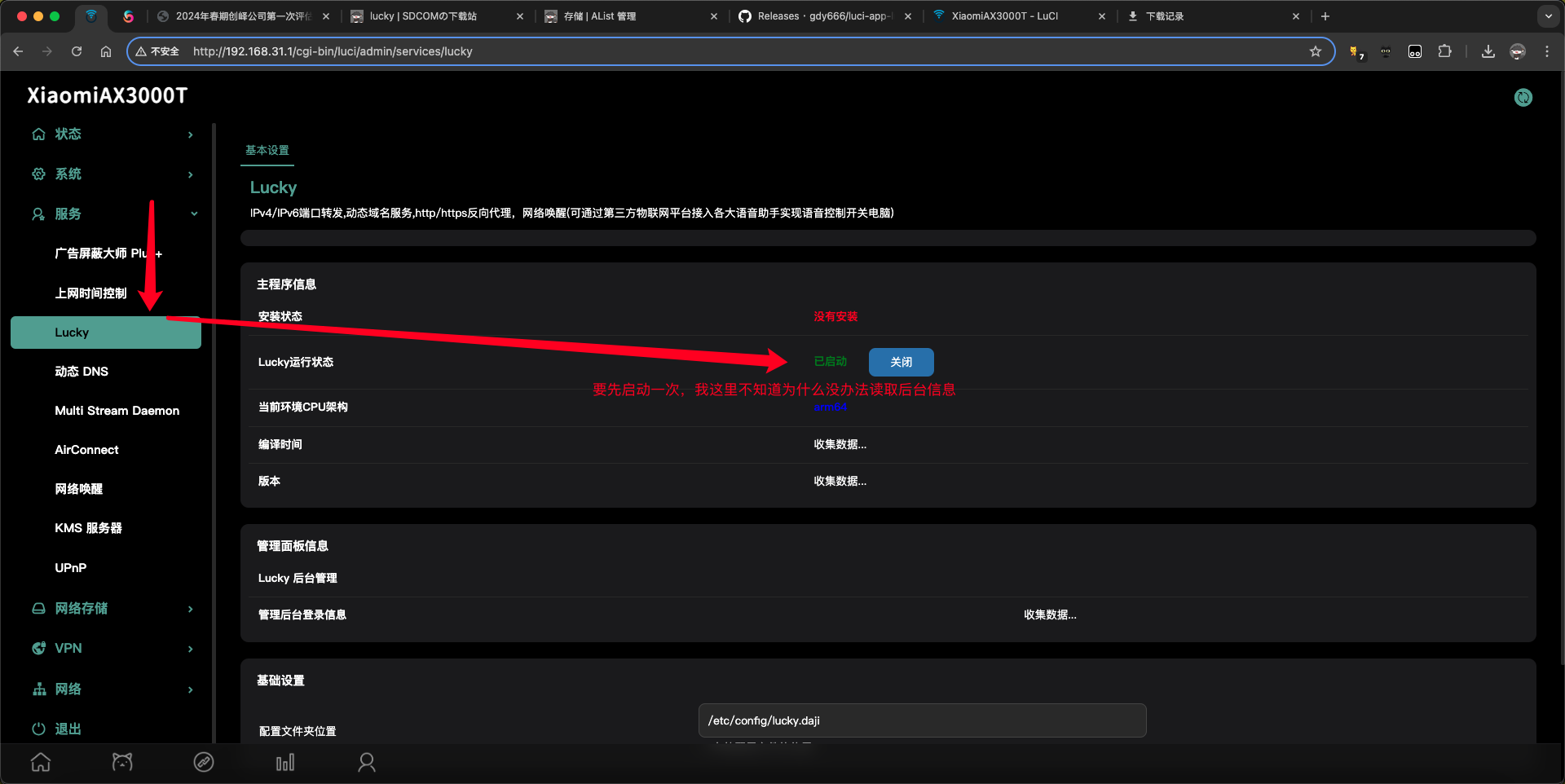
Task: Go back with browser back arrow
Action: click(x=18, y=51)
